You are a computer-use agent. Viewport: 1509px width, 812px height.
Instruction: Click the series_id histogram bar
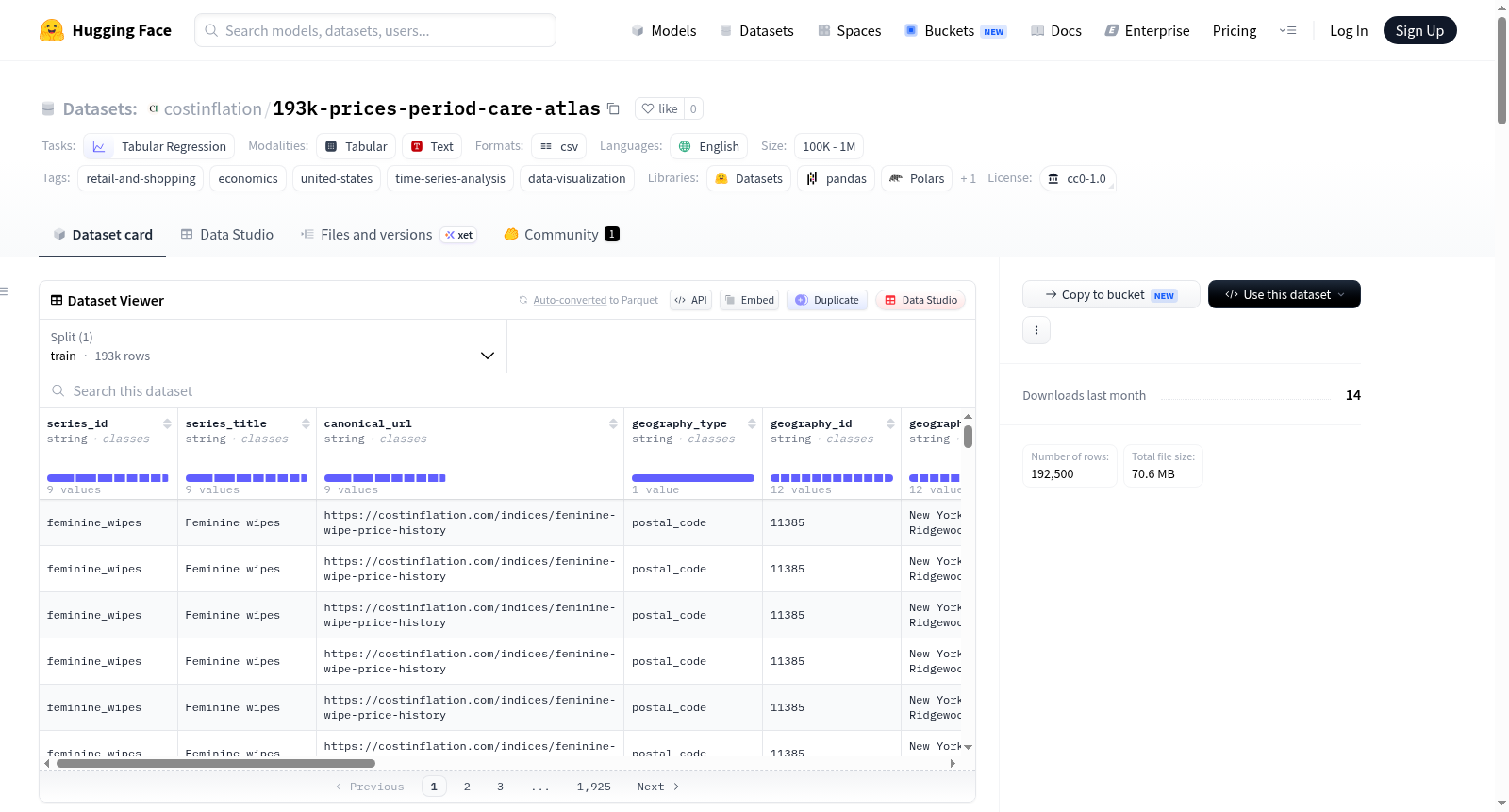[108, 478]
